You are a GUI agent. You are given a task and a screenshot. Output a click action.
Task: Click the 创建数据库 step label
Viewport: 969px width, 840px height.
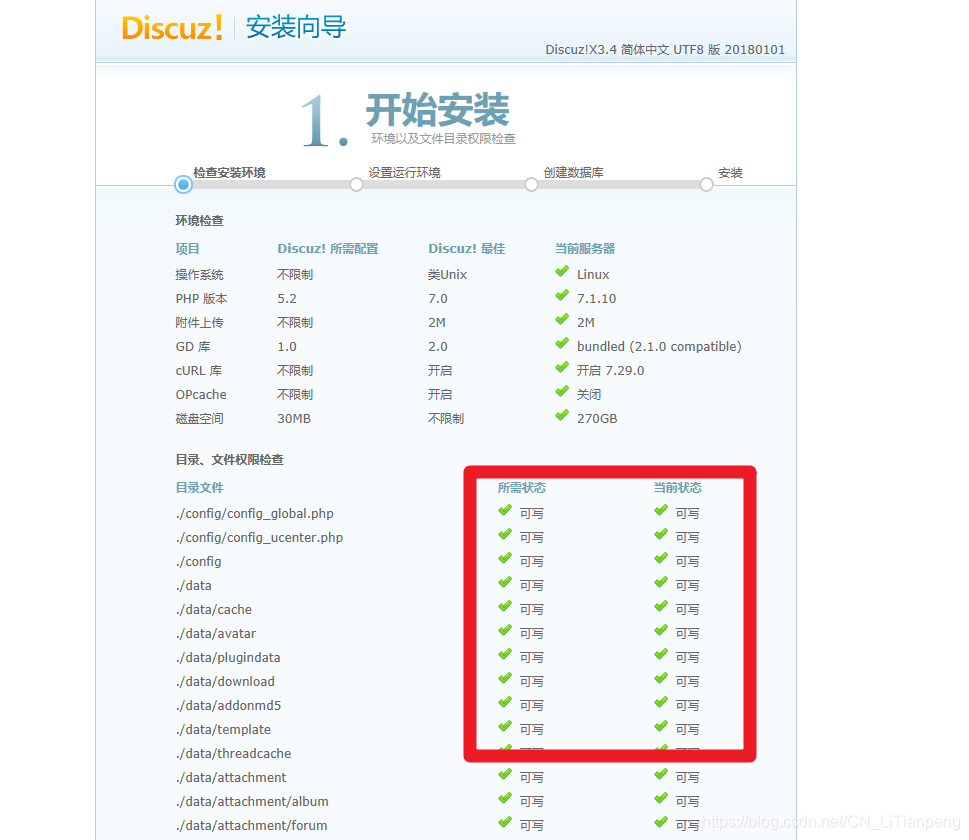[x=573, y=172]
